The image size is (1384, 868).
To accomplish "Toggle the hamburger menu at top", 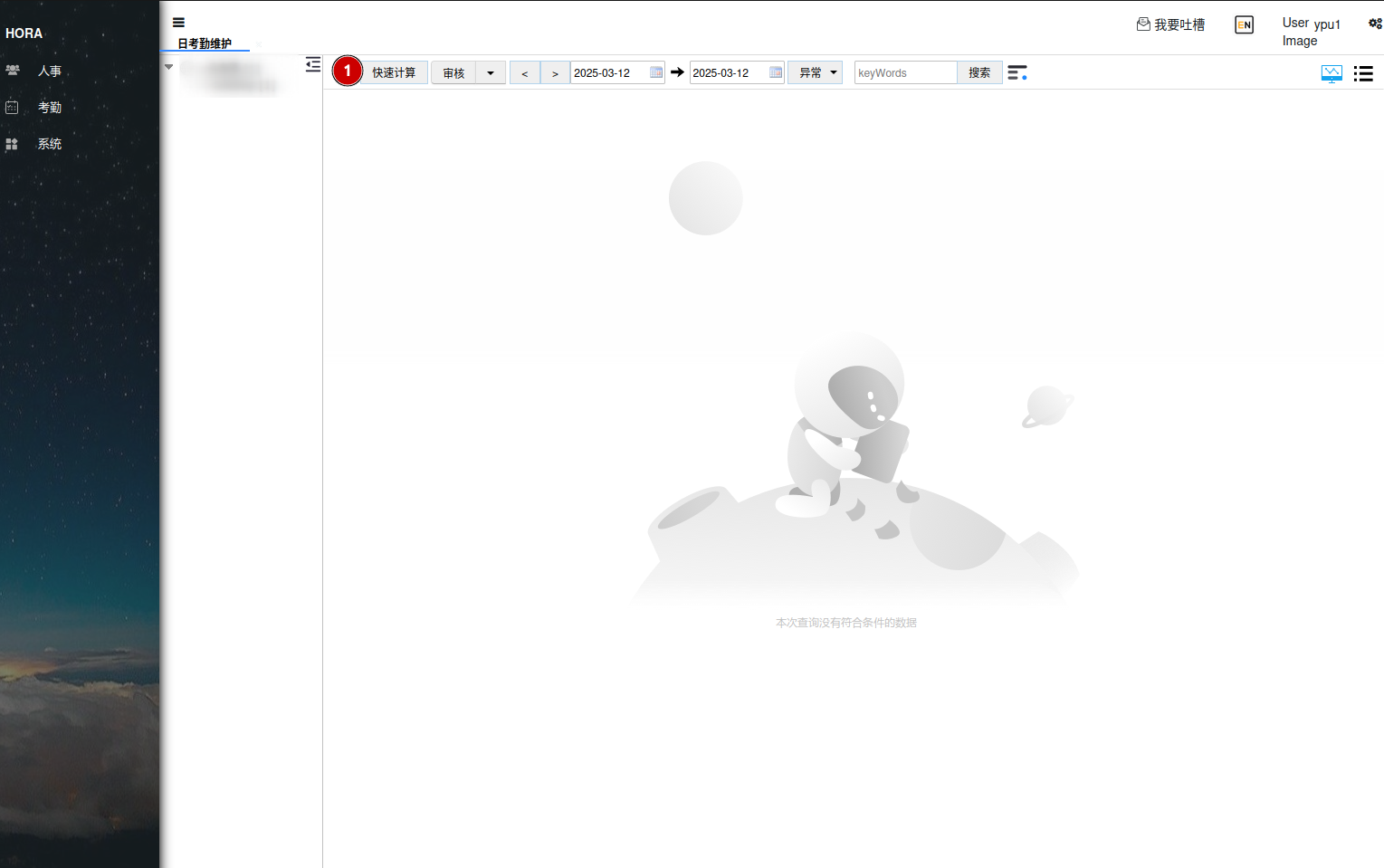I will tap(178, 23).
